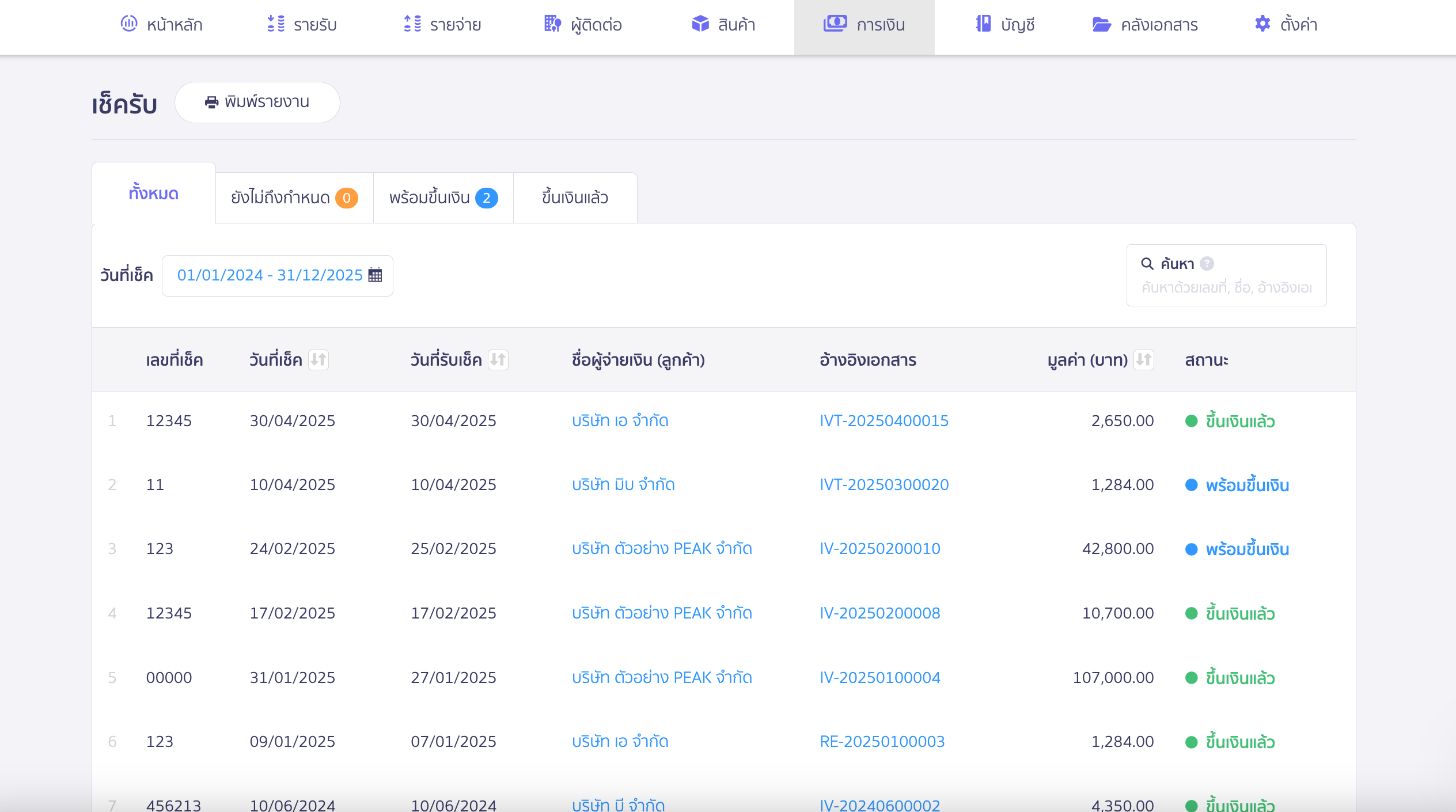This screenshot has width=1456, height=812.
Task: Switch to the ทั้งหมด tab
Action: [x=154, y=193]
